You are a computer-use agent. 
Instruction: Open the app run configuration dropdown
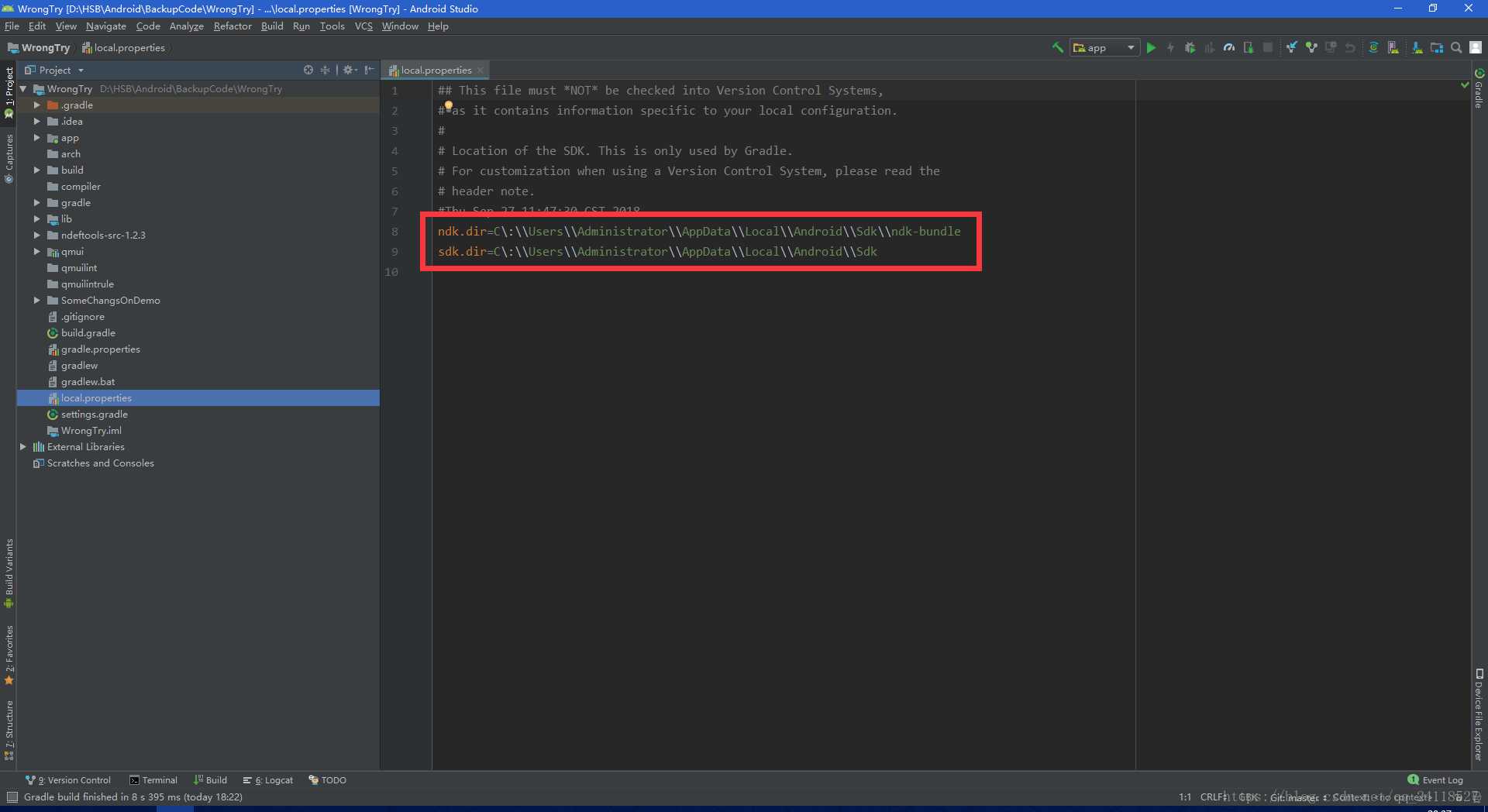[1104, 48]
